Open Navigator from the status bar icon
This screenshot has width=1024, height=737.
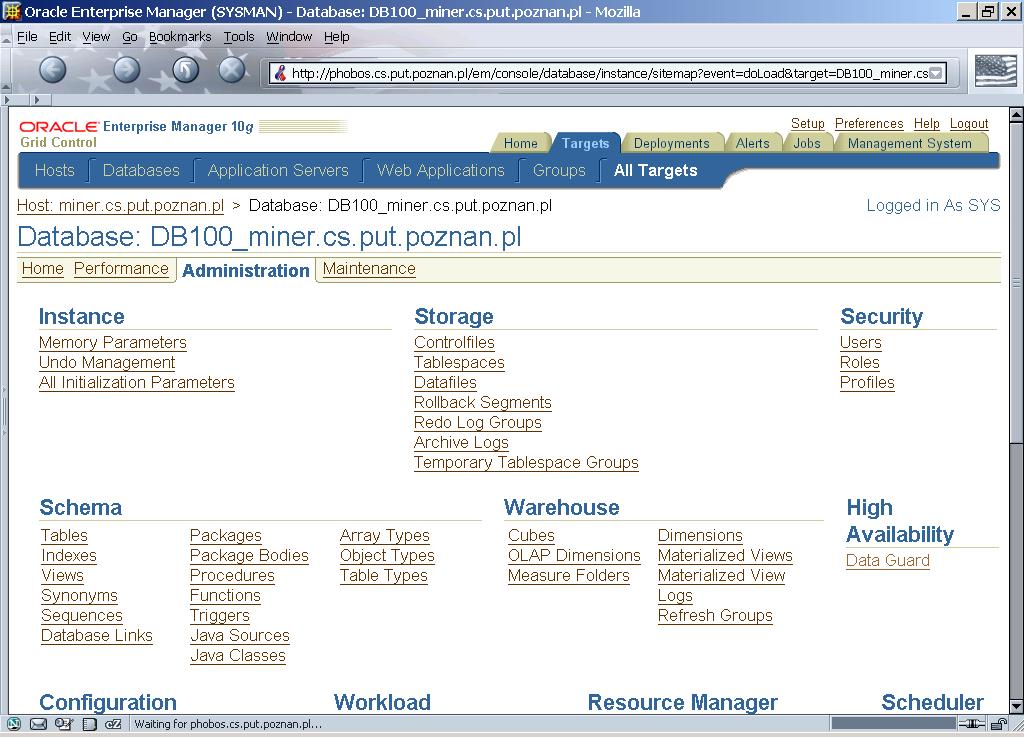pos(14,723)
